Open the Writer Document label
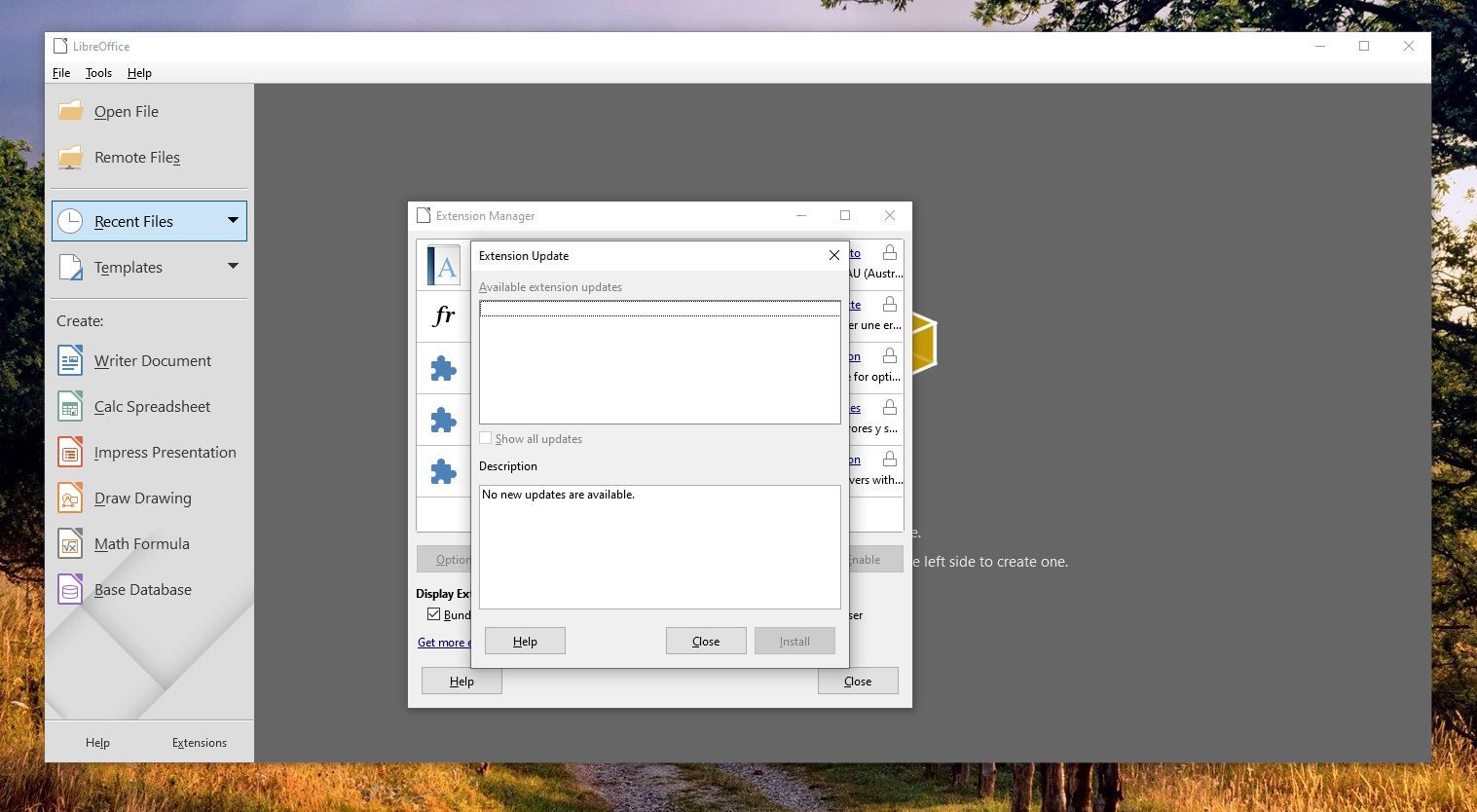The width and height of the screenshot is (1477, 812). 153,360
